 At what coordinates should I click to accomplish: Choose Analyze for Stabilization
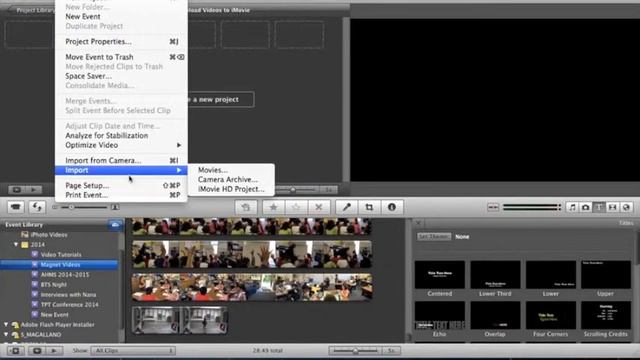[x=121, y=136]
